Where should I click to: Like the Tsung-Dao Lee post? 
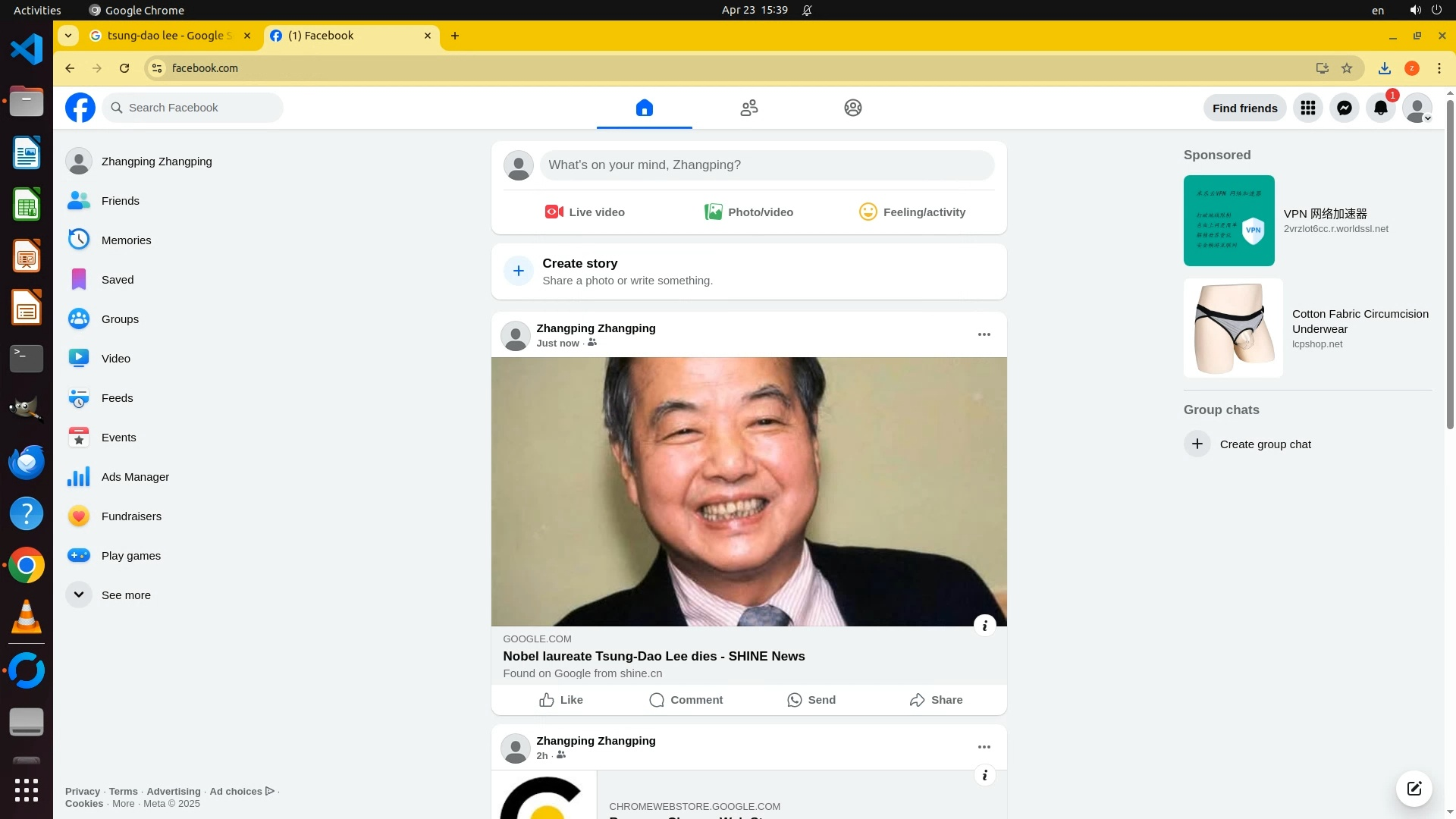pos(561,700)
